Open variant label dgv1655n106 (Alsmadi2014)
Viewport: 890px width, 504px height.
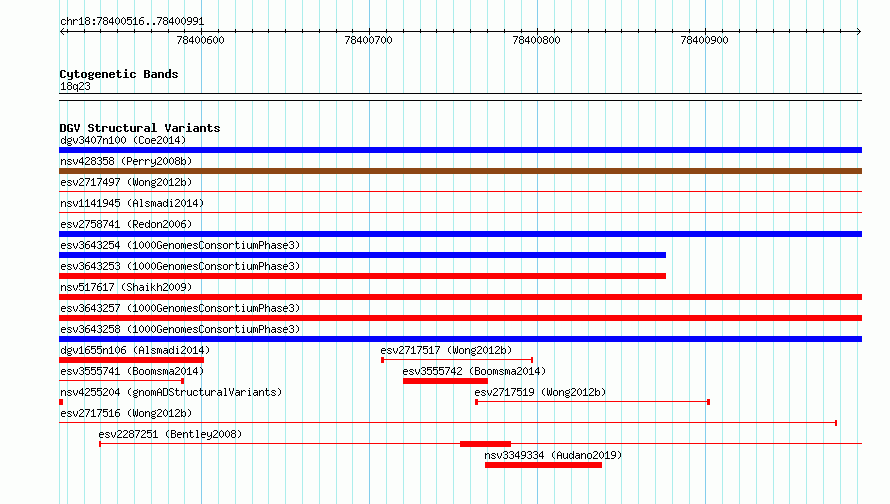tap(135, 350)
